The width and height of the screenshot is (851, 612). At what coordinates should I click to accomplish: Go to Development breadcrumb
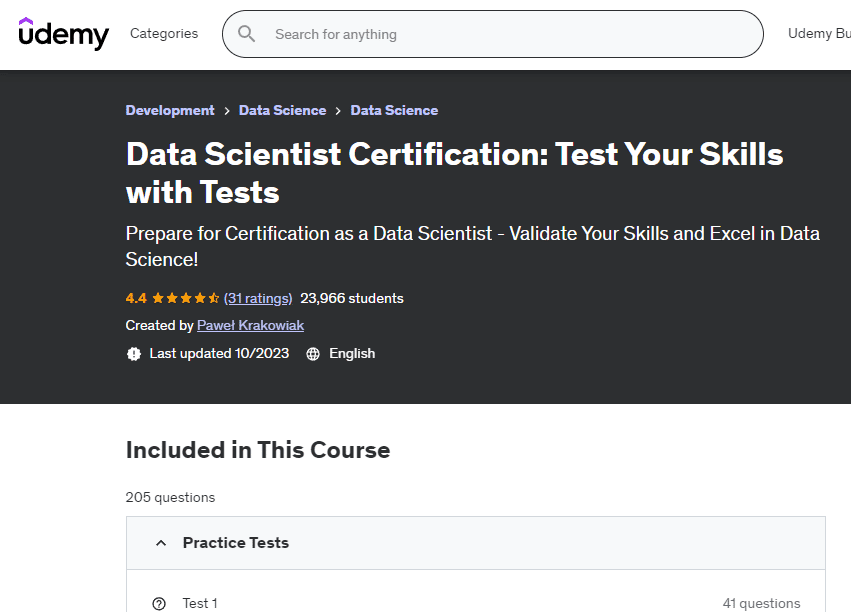tap(170, 111)
